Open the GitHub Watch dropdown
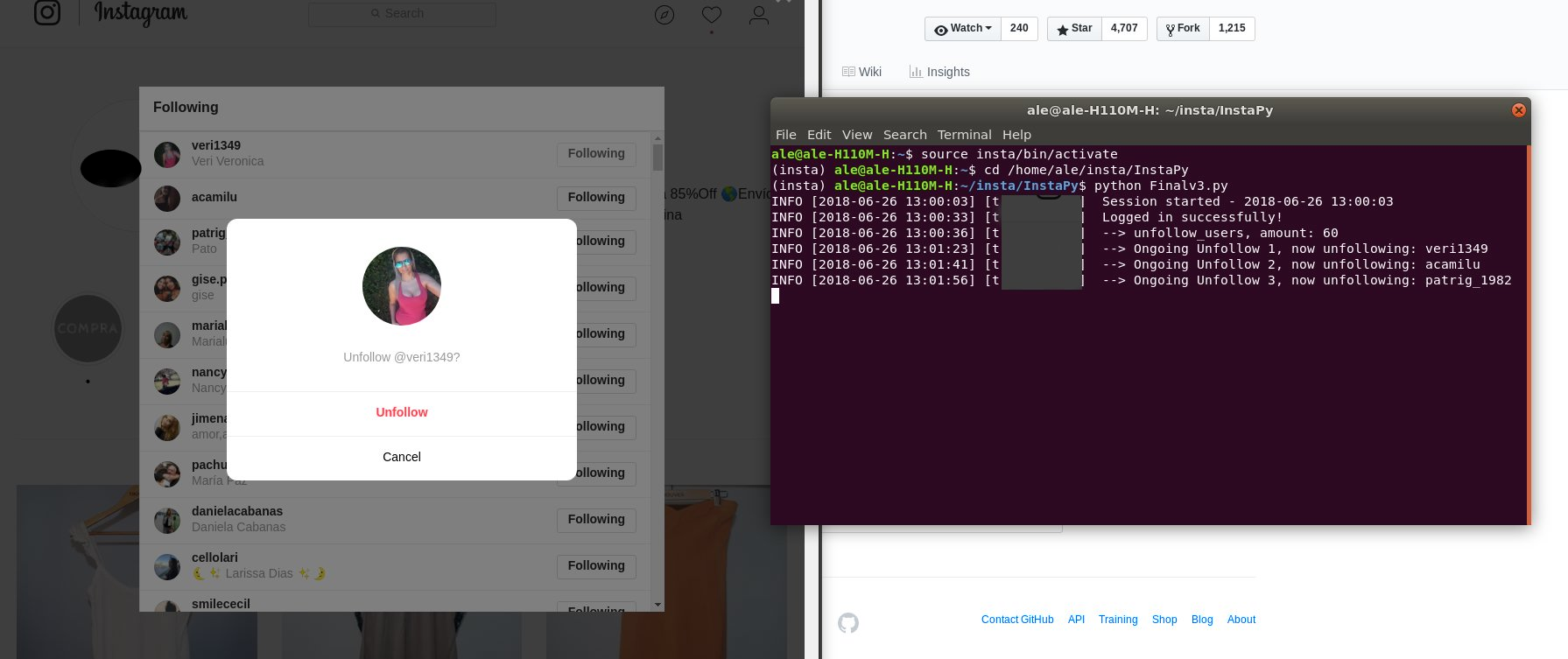This screenshot has width=1568, height=659. pos(962,28)
